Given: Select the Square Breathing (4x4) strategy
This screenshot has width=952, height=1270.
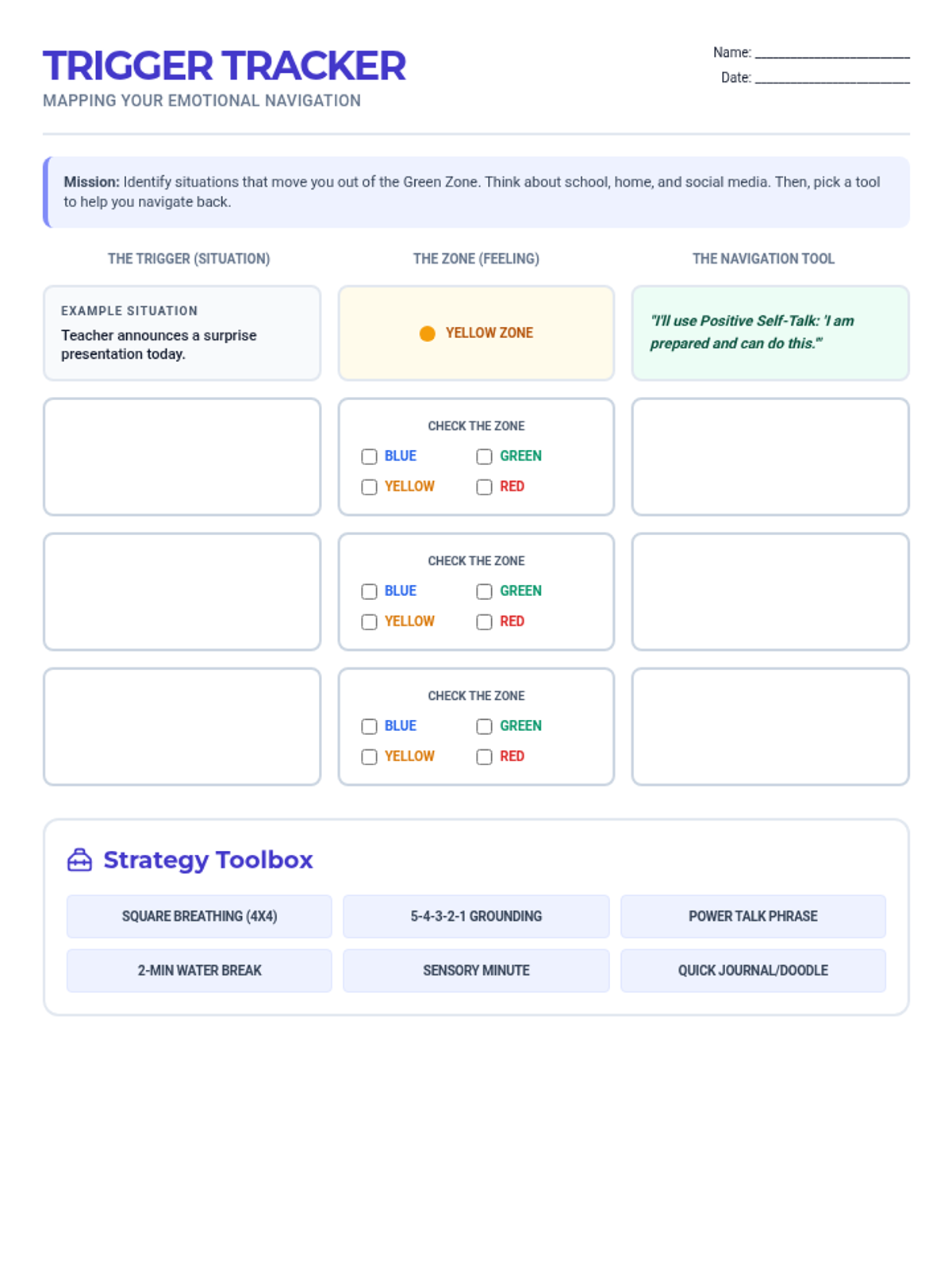Looking at the screenshot, I should (199, 916).
